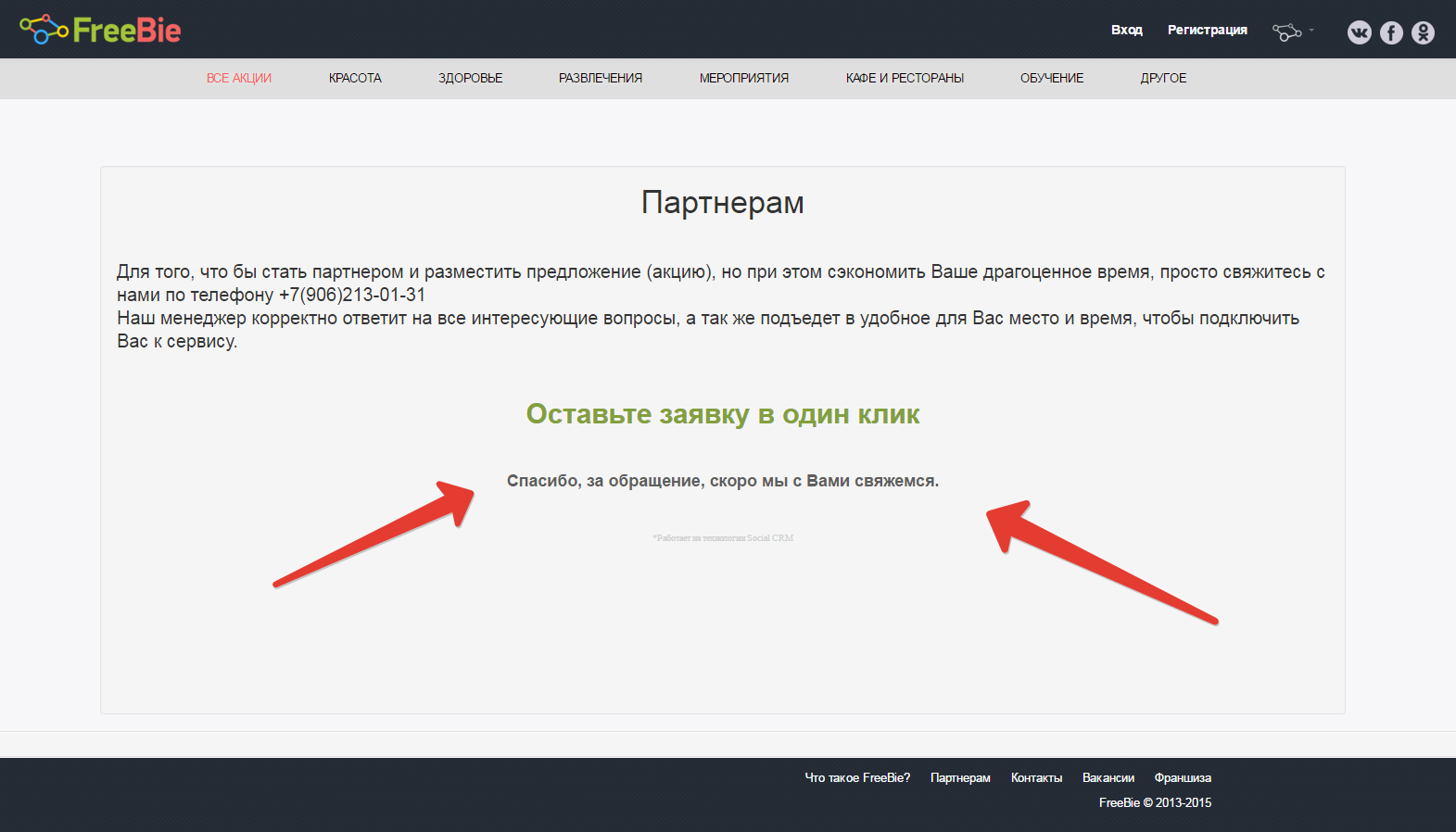Click the Спасибо, за обращение confirmation text
The image size is (1456, 832).
(723, 481)
